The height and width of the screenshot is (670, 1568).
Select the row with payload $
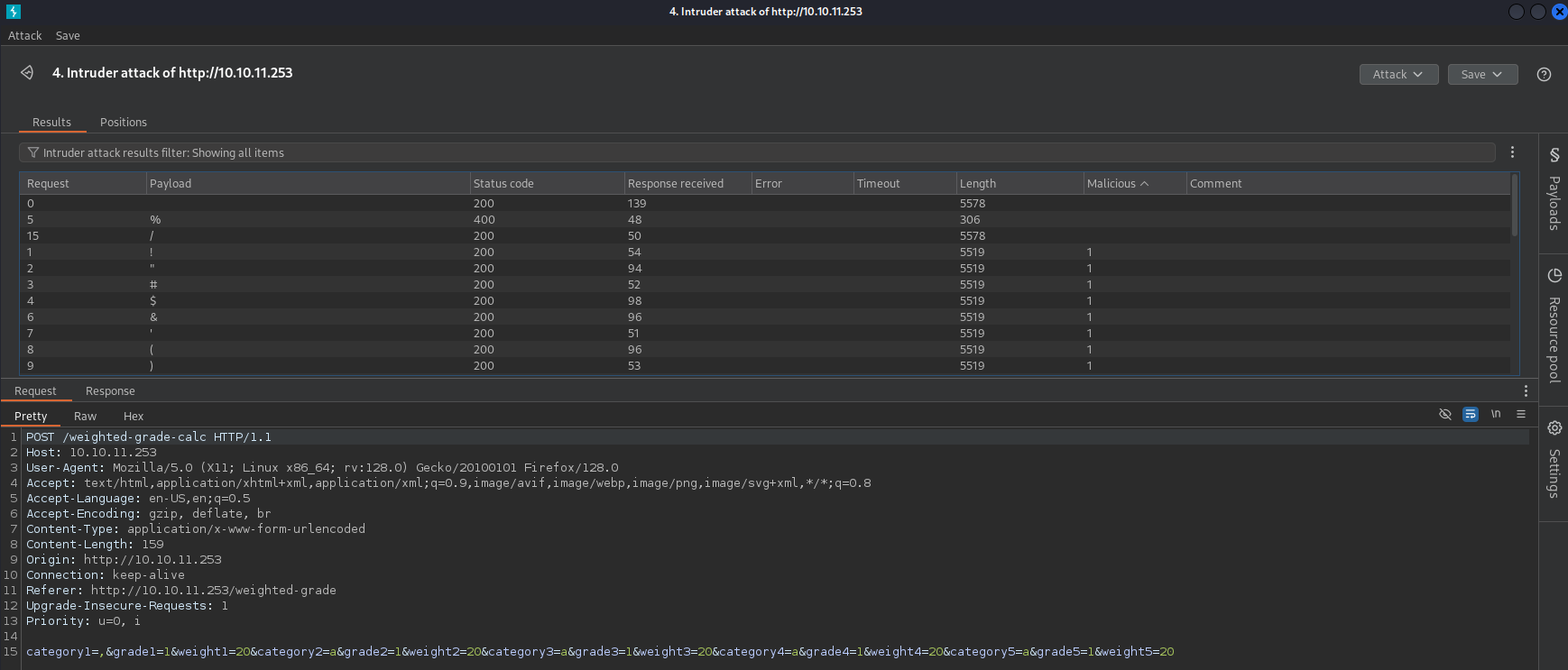point(765,300)
